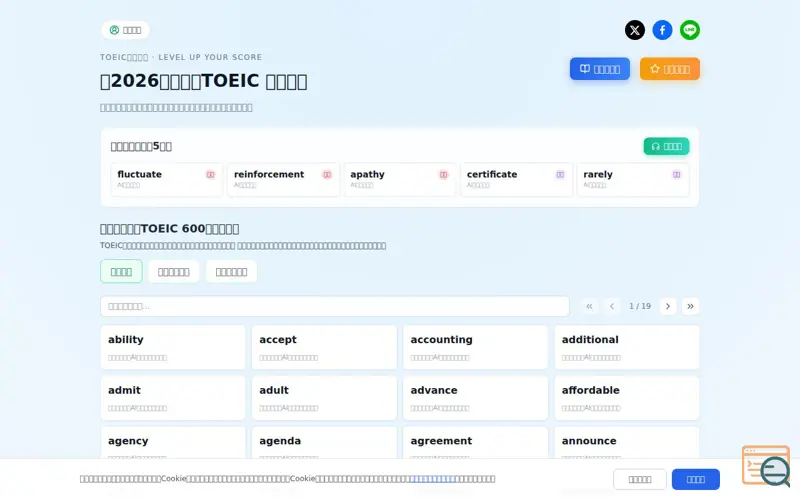Click the red badge on the apathy card
Viewport: 800px width, 500px height.
(x=443, y=174)
